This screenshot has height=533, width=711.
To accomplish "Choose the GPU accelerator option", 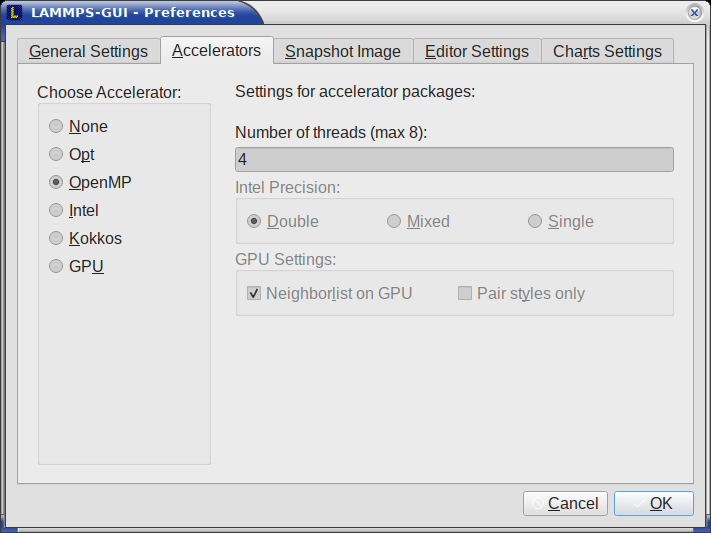I will click(76, 266).
